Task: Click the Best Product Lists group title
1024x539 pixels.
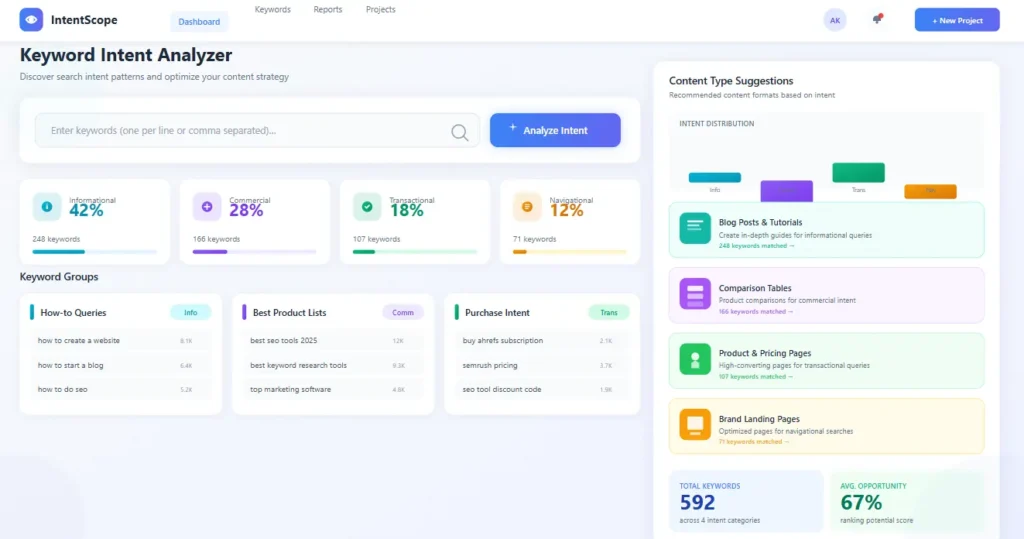Action: pos(289,313)
